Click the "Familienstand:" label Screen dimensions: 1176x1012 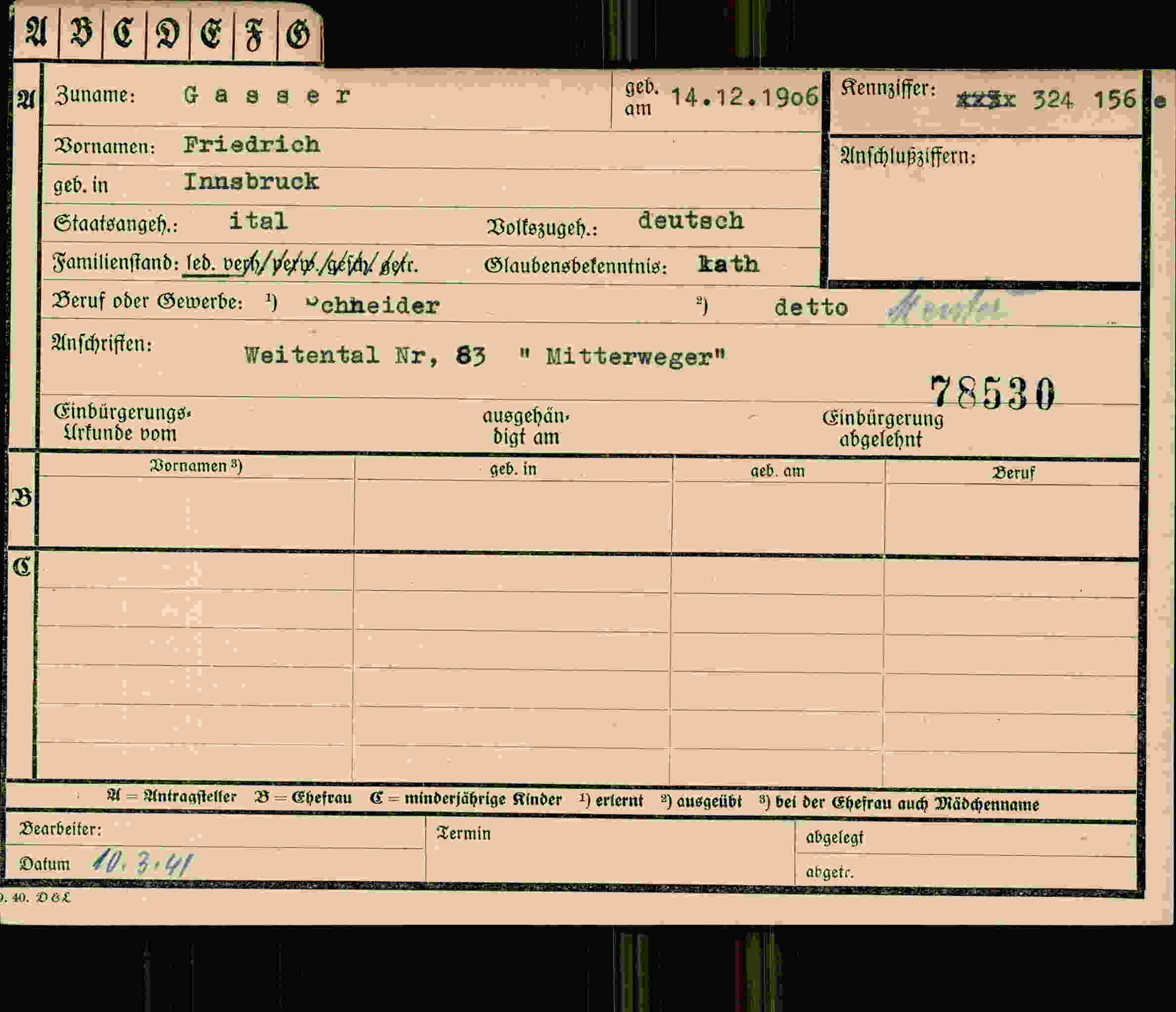point(116,262)
